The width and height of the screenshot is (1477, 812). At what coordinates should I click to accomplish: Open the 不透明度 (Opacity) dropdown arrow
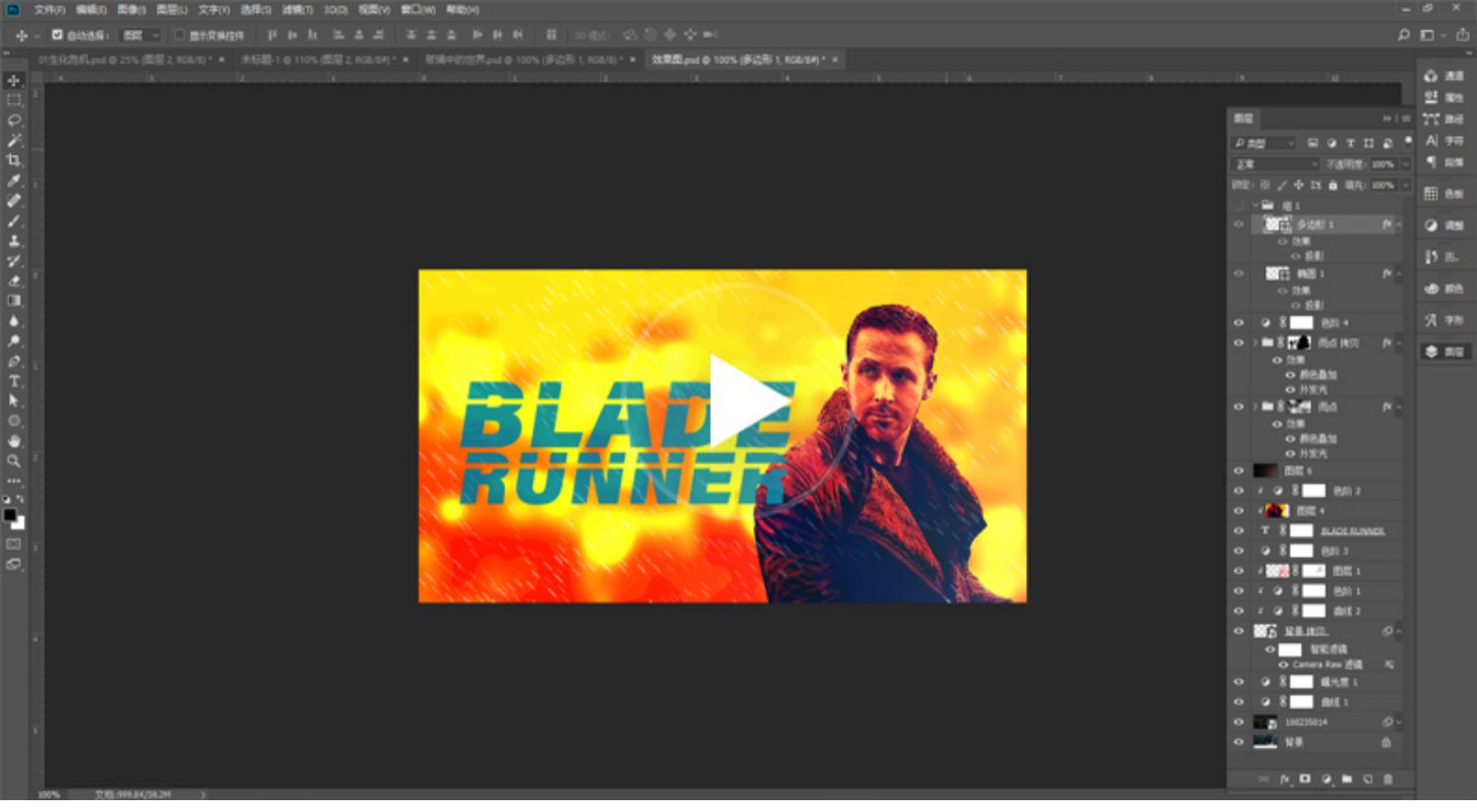tap(1405, 163)
